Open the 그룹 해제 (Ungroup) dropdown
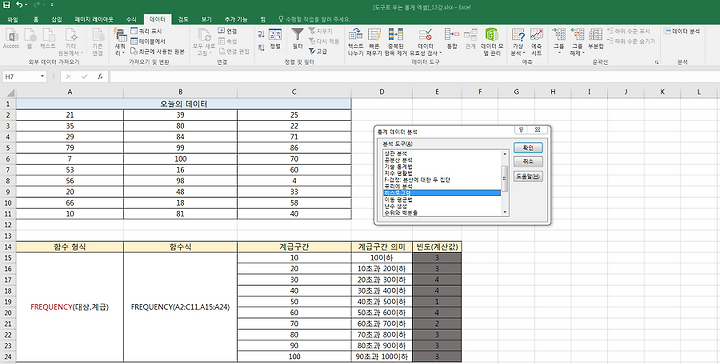720x364 pixels. tap(577, 41)
